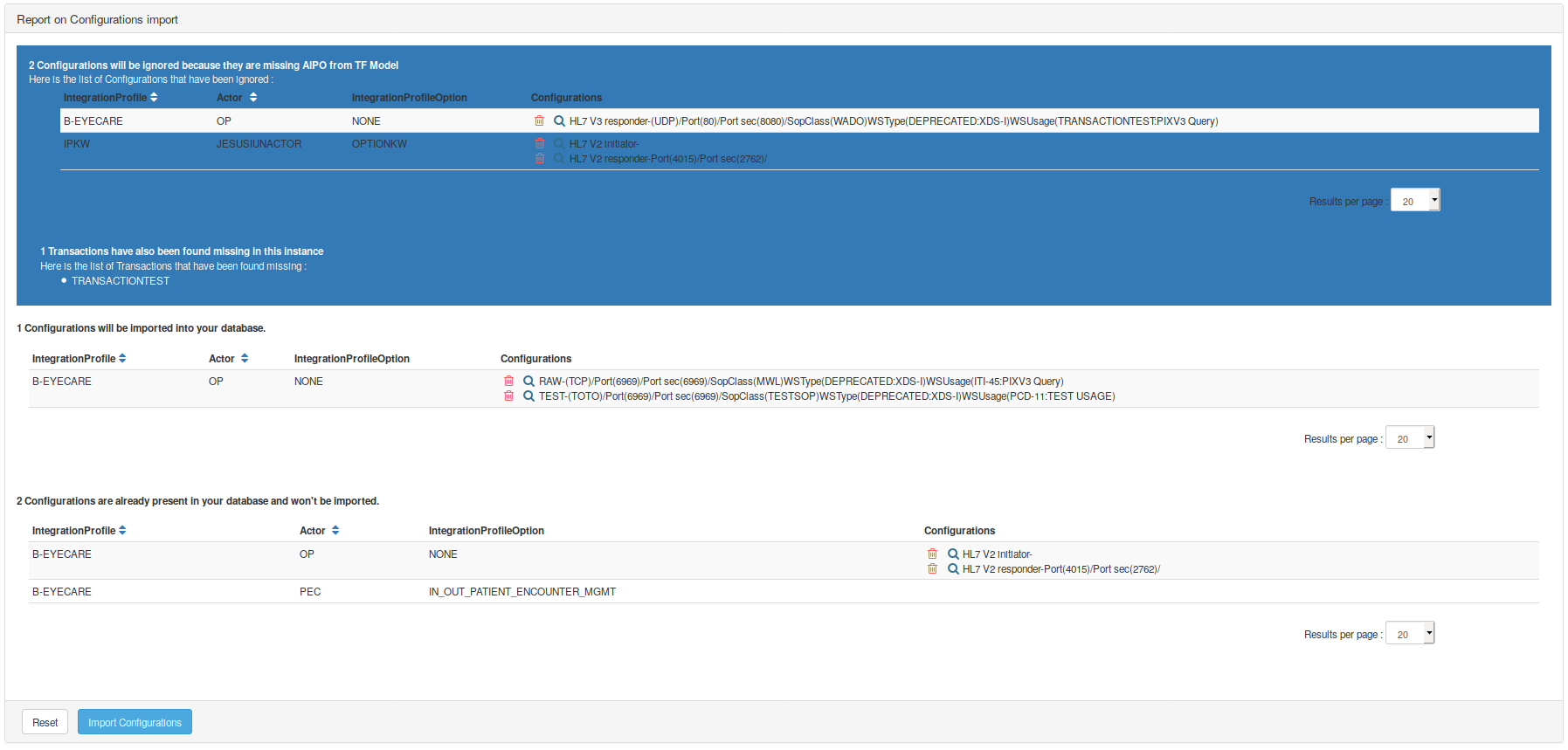This screenshot has height=750, width=1568.
Task: View the already-present HL7 V2 responder-Port(4015) configuration
Action: 953,569
